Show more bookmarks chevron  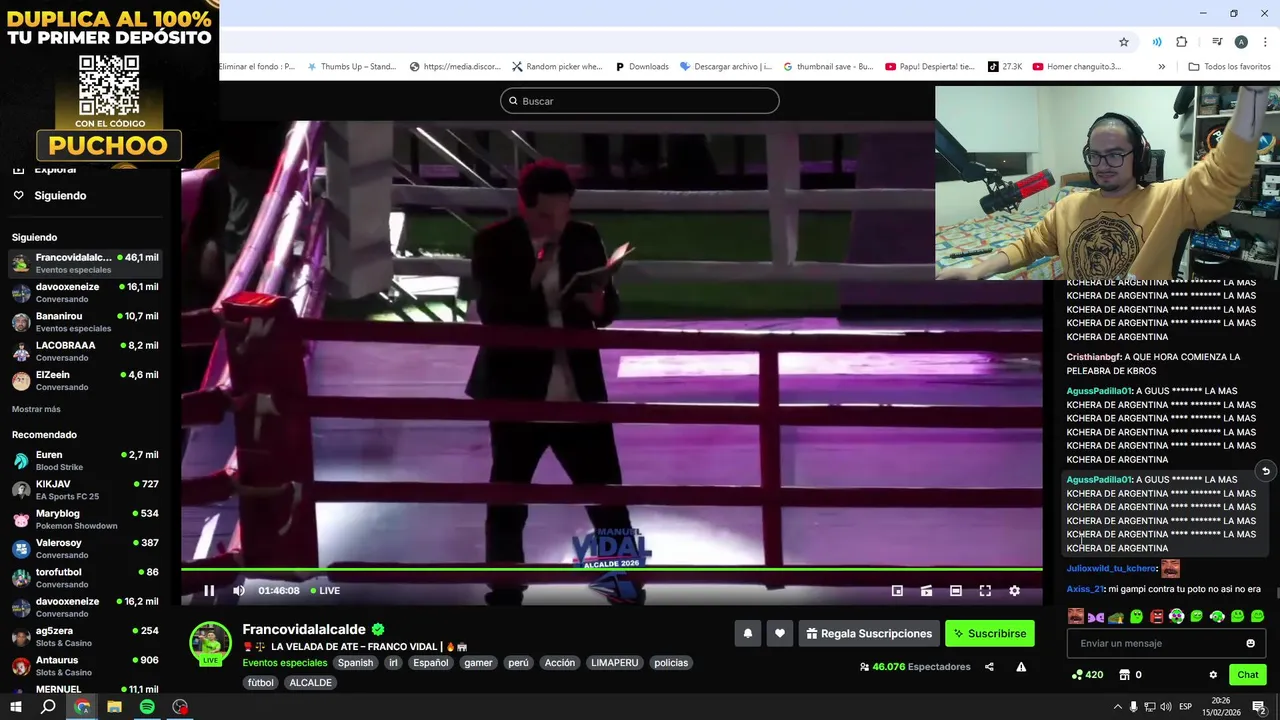pos(1161,67)
